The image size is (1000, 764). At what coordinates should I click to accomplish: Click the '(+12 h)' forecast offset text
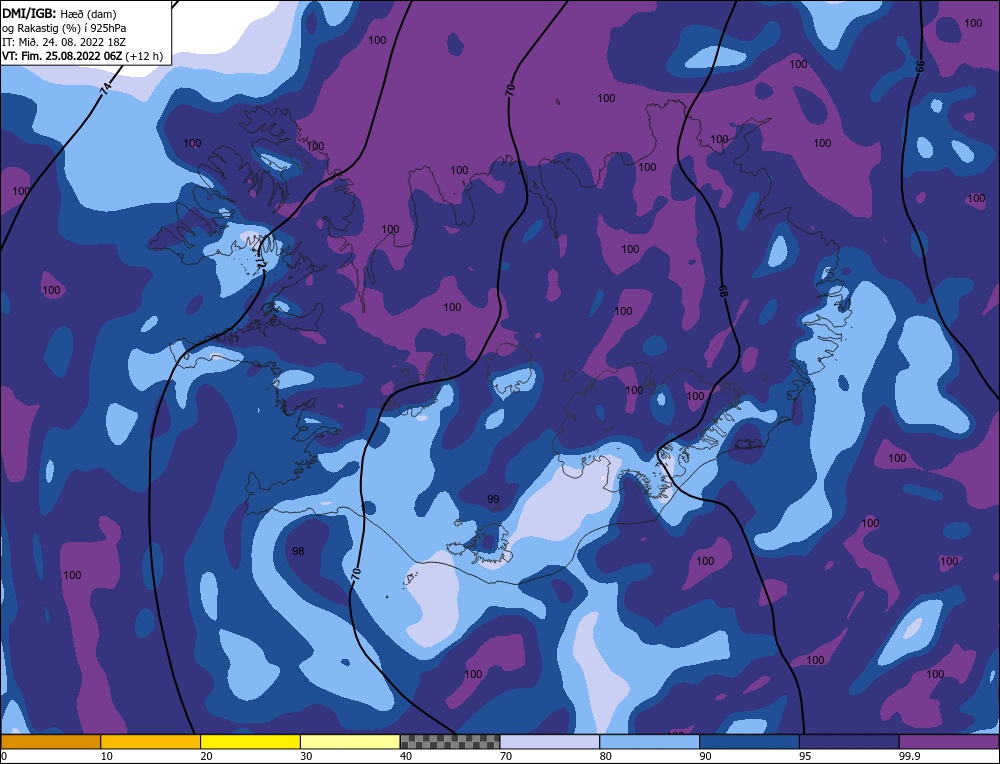(145, 56)
